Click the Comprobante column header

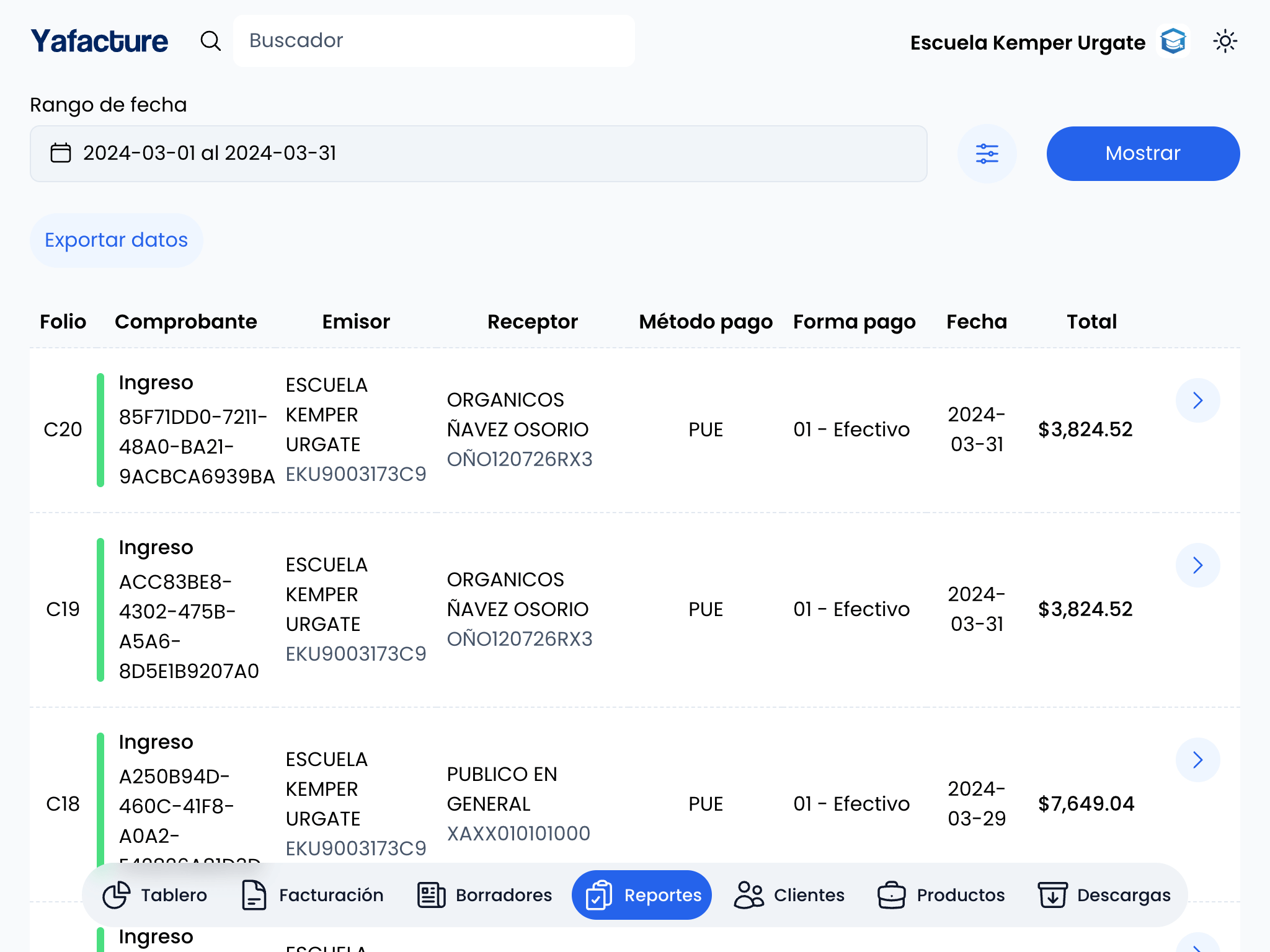coord(186,322)
